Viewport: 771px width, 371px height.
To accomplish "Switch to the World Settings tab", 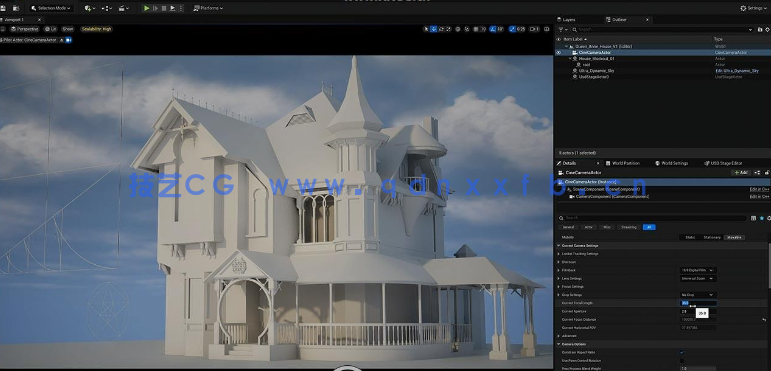I will tap(671, 163).
